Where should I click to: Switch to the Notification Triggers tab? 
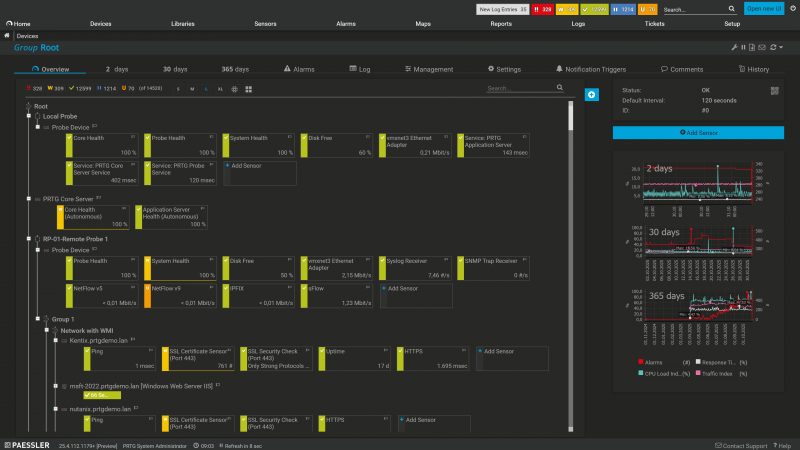tap(591, 69)
